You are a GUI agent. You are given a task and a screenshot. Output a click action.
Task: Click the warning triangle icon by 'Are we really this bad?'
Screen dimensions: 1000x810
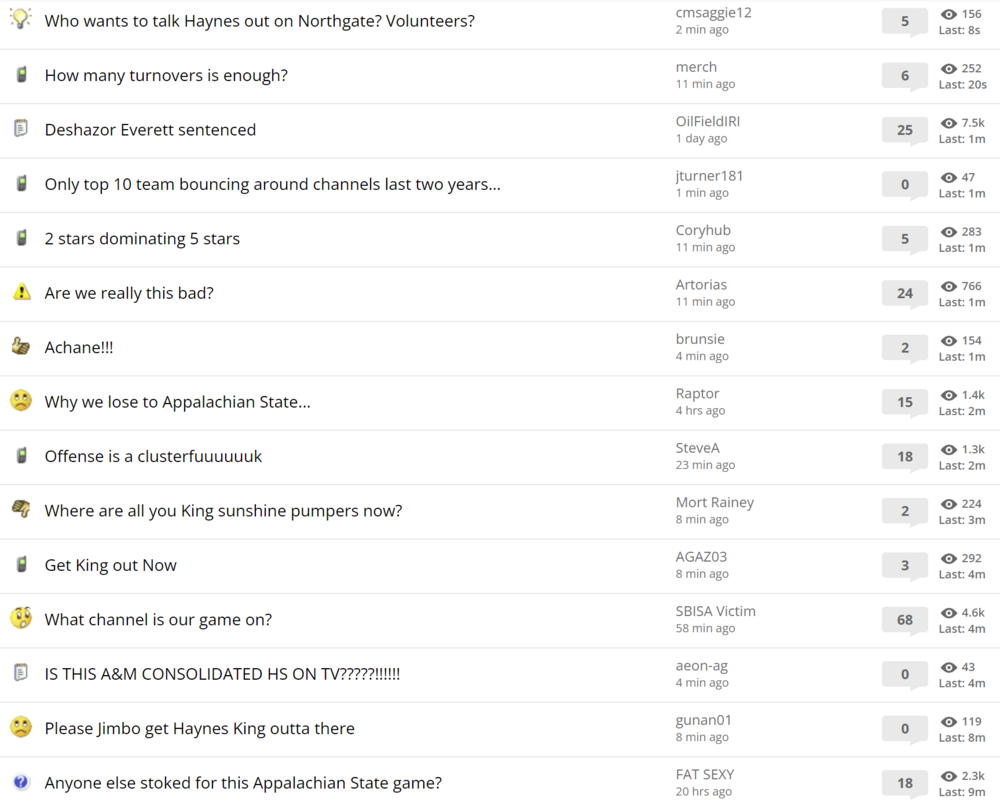(x=21, y=292)
